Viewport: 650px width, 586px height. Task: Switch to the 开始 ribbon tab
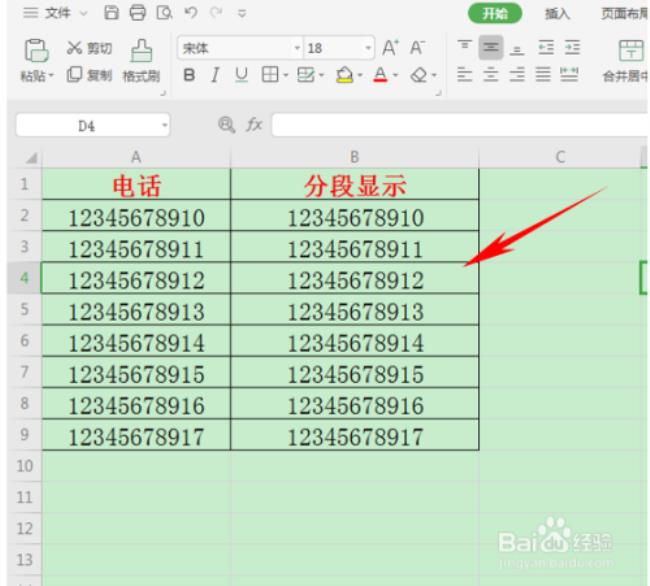click(495, 14)
